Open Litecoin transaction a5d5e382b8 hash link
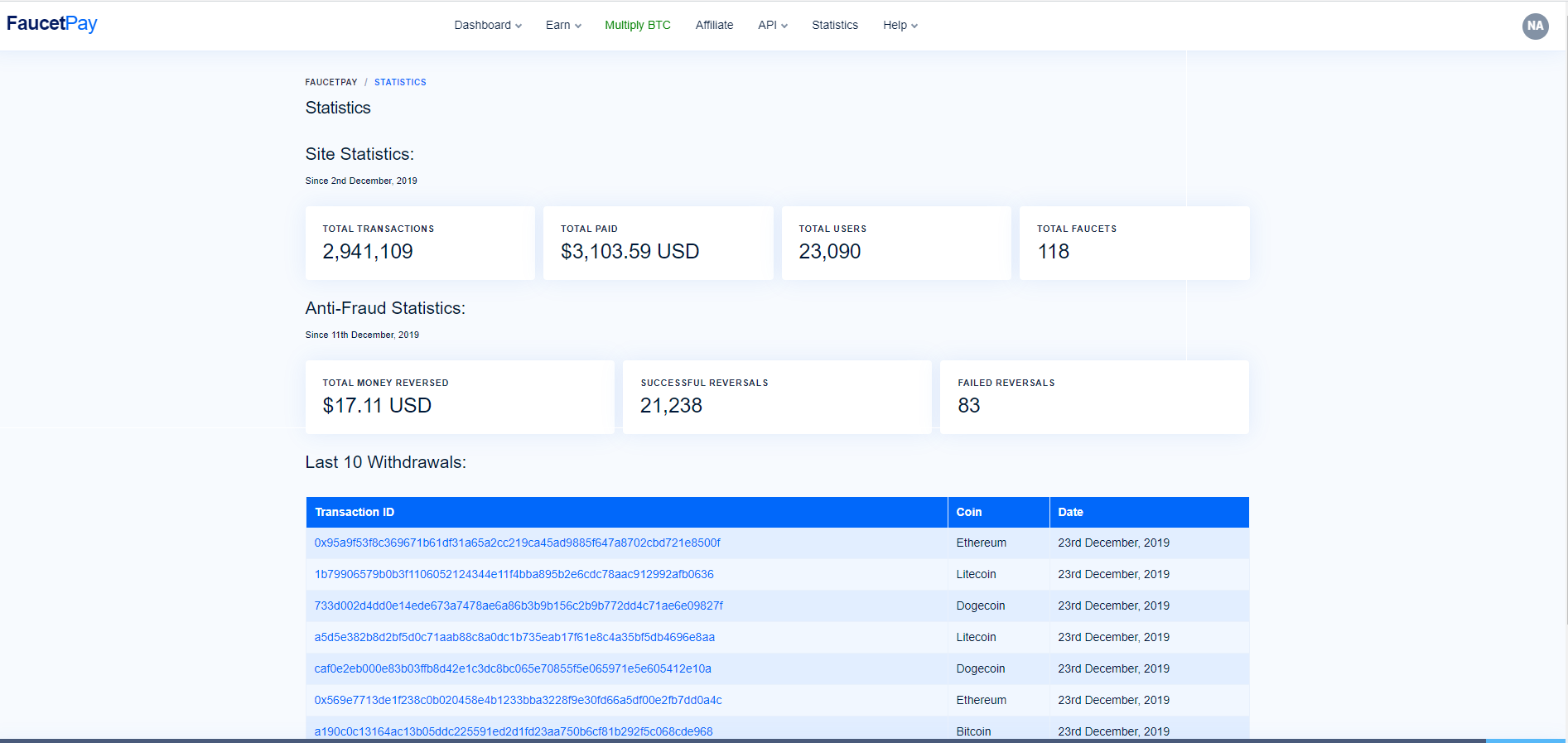The width and height of the screenshot is (1568, 743). pos(514,638)
